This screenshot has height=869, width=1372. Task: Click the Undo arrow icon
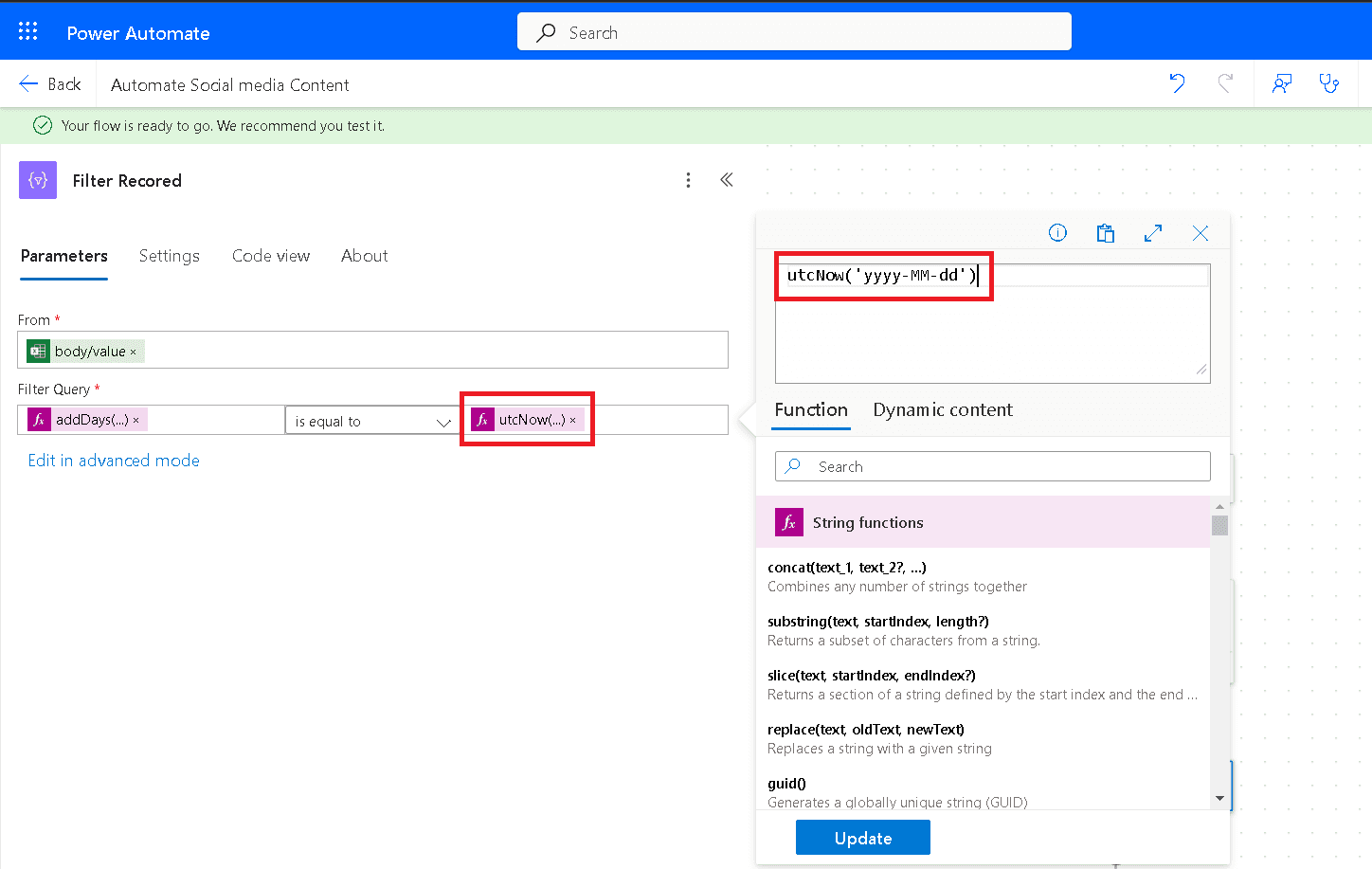coord(1177,83)
